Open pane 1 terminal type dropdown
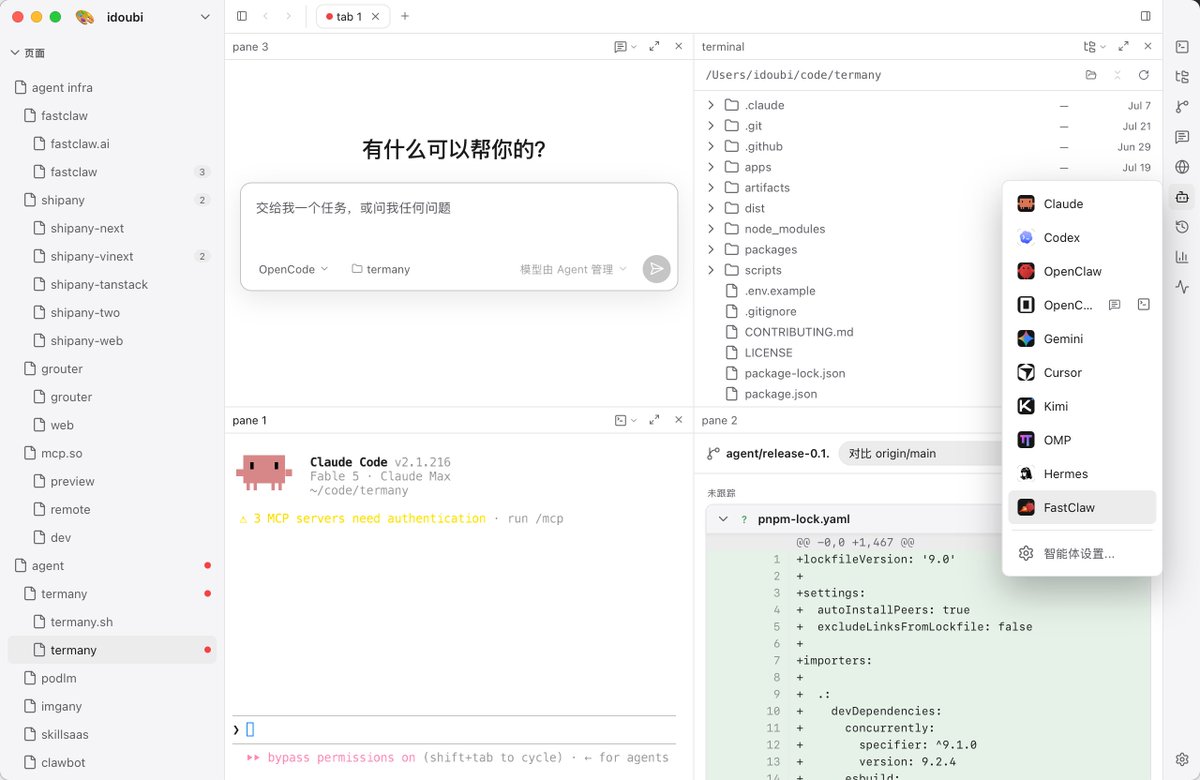This screenshot has height=780, width=1200. [x=626, y=421]
